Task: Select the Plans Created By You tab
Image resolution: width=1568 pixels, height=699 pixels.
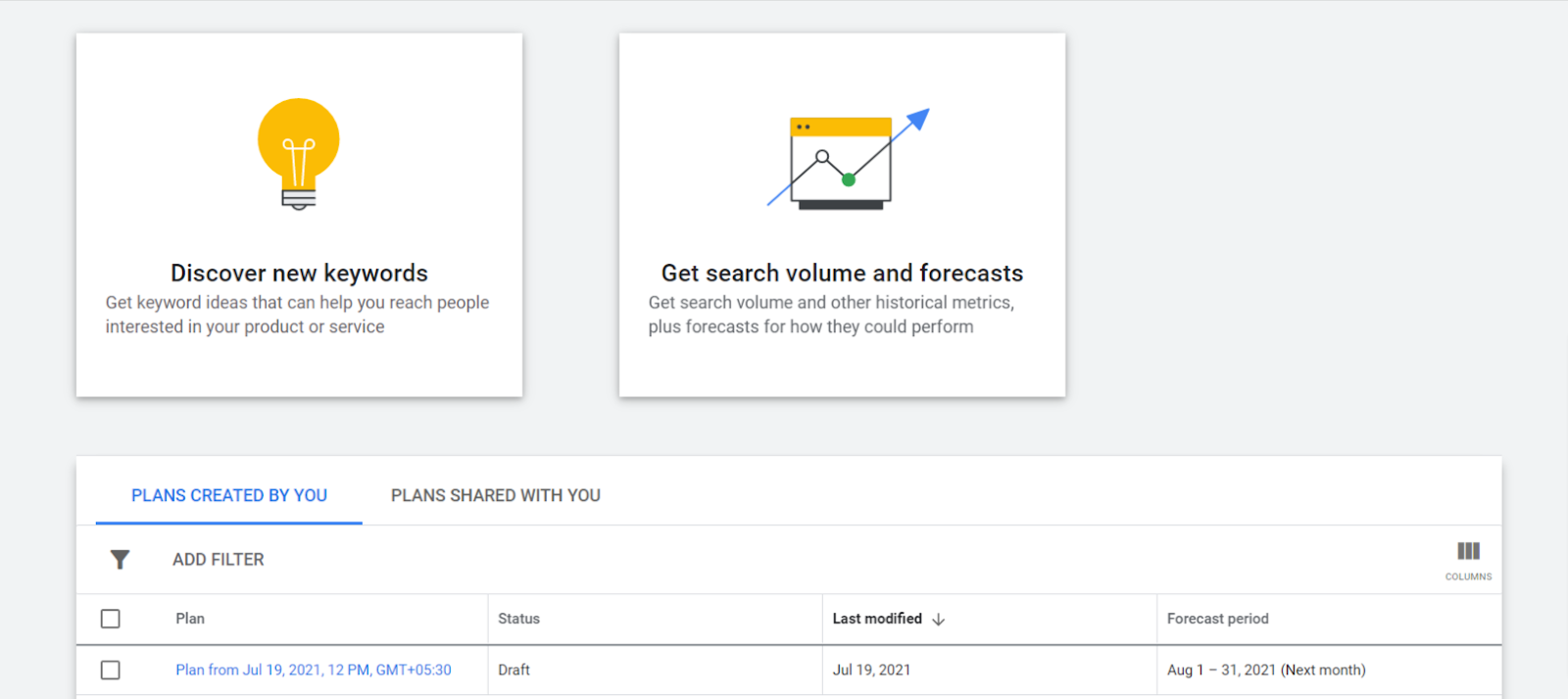Action: click(229, 496)
